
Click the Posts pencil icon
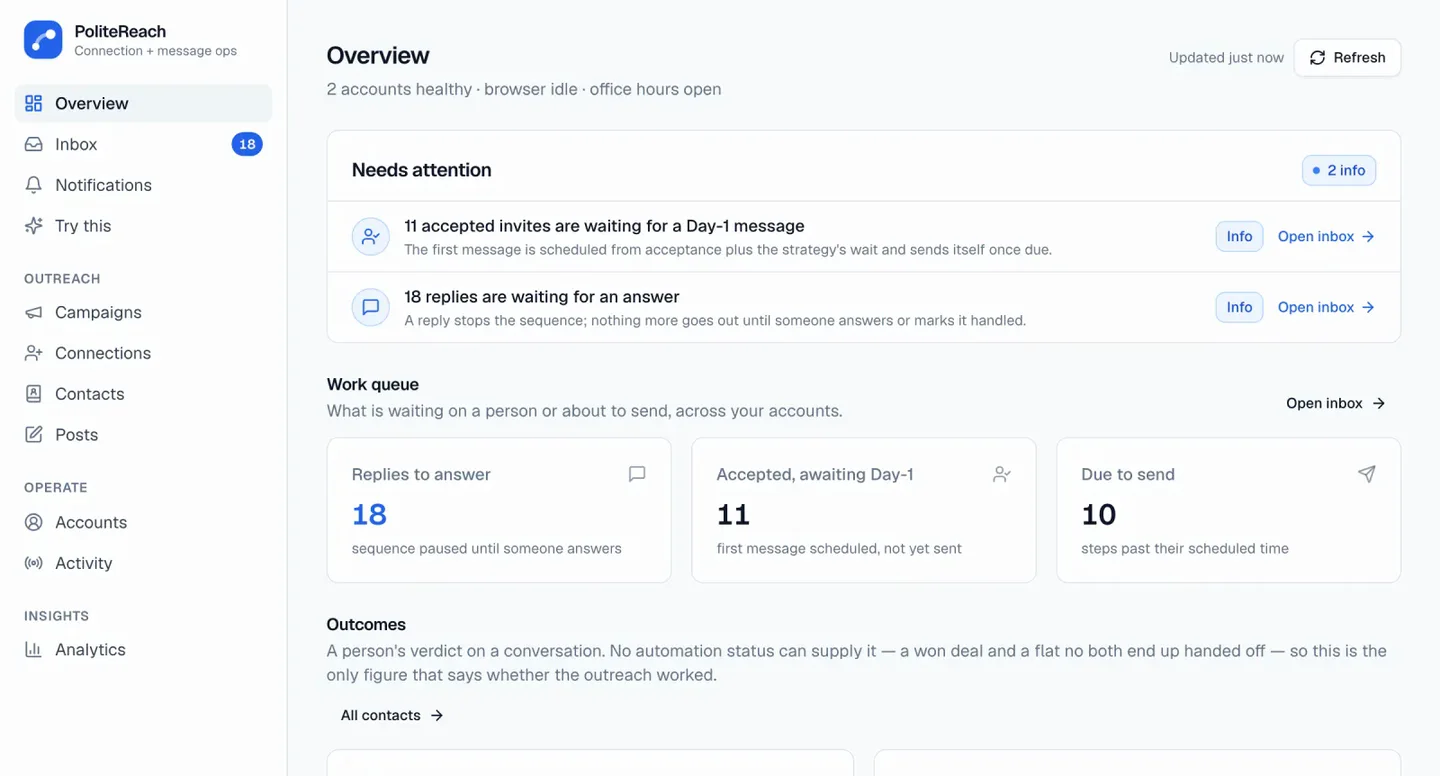pos(34,435)
